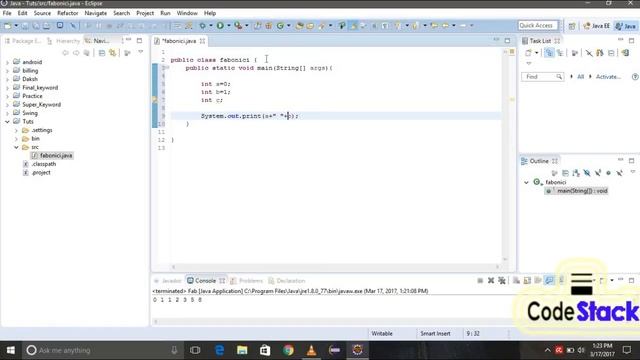Click Terminate stop square in Console toolbar
The image size is (640, 360).
coord(480,280)
